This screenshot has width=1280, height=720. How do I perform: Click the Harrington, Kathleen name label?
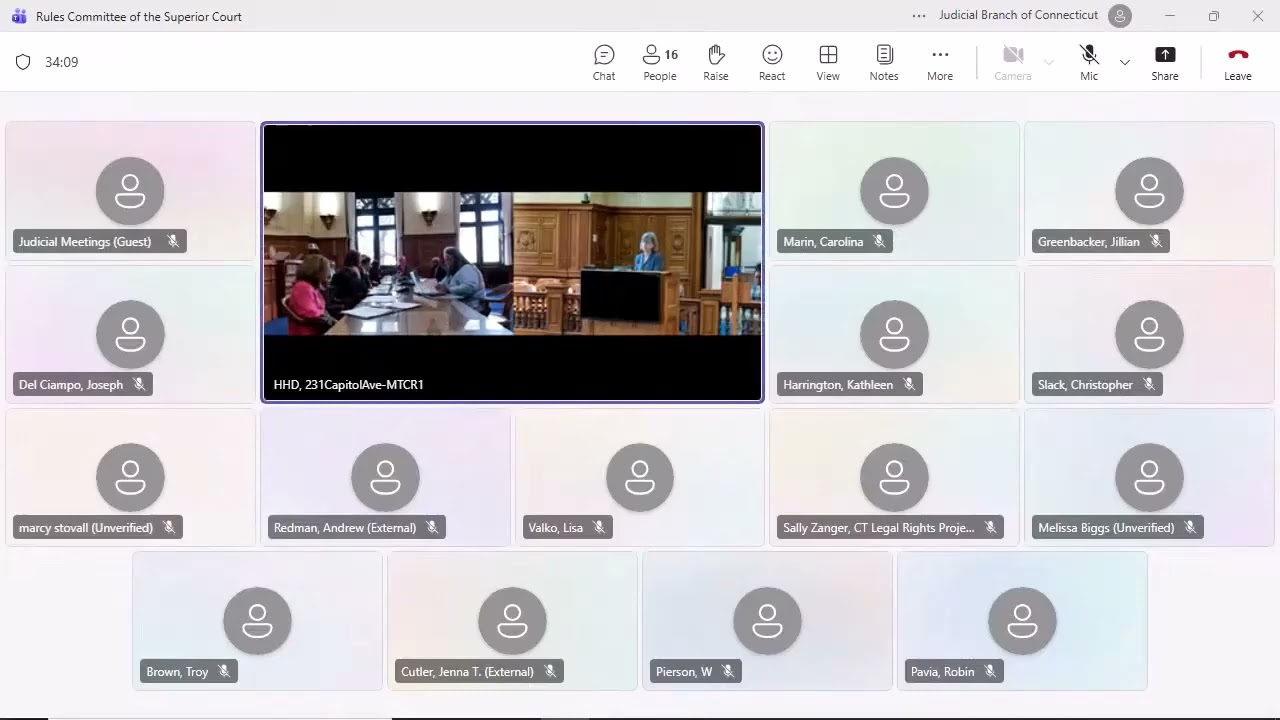(x=838, y=384)
